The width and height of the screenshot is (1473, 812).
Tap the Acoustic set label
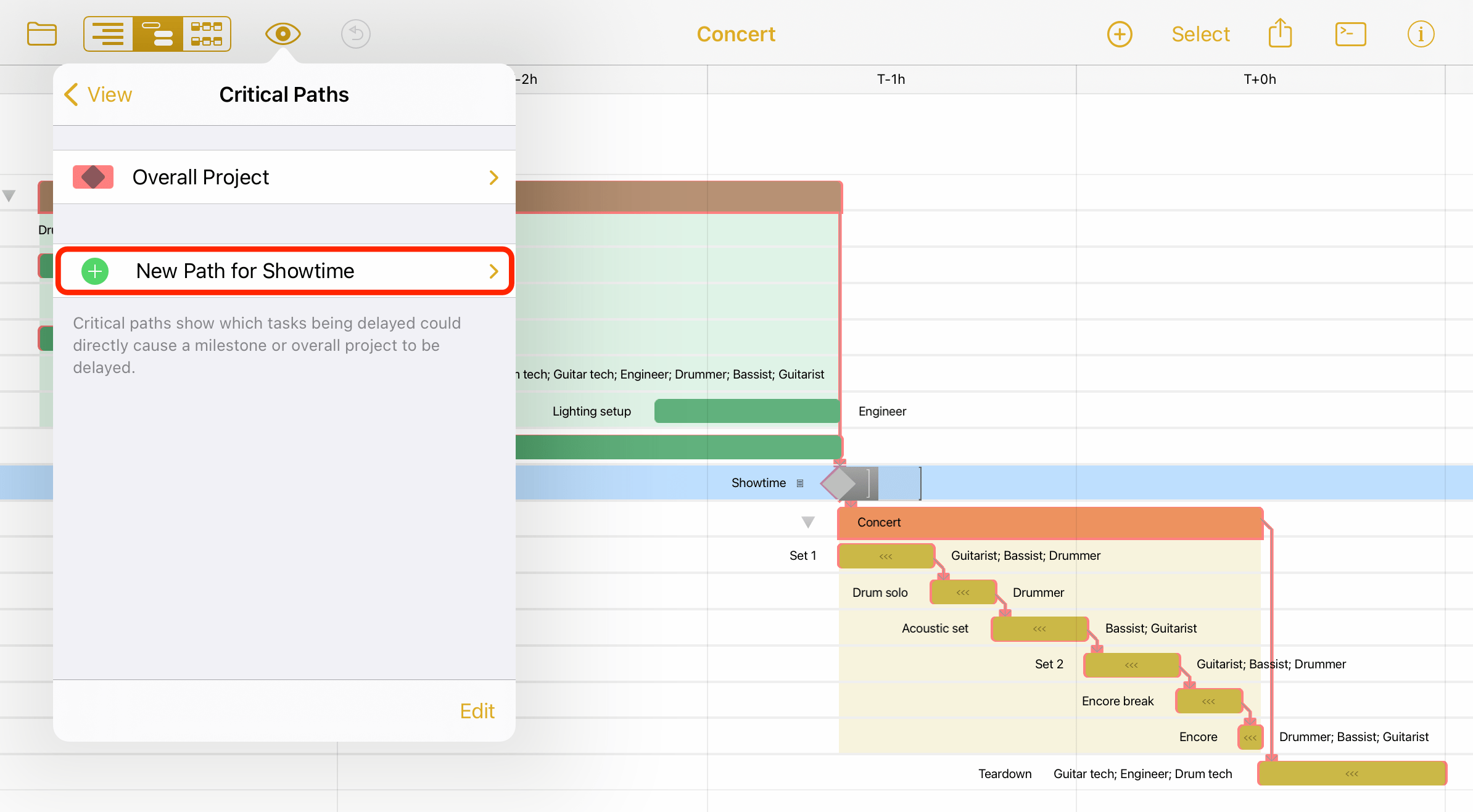[935, 628]
